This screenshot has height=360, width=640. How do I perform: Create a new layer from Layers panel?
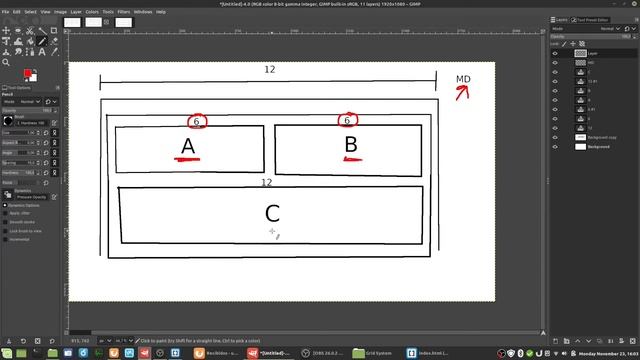(x=556, y=341)
